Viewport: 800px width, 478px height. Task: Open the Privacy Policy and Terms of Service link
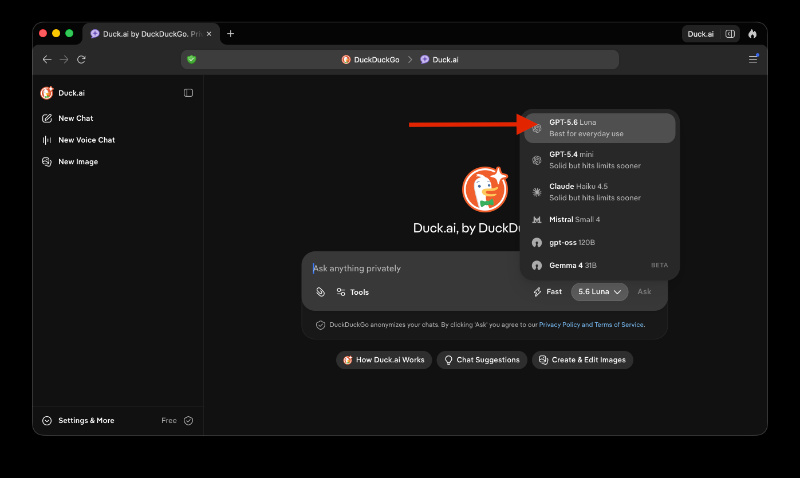click(592, 324)
